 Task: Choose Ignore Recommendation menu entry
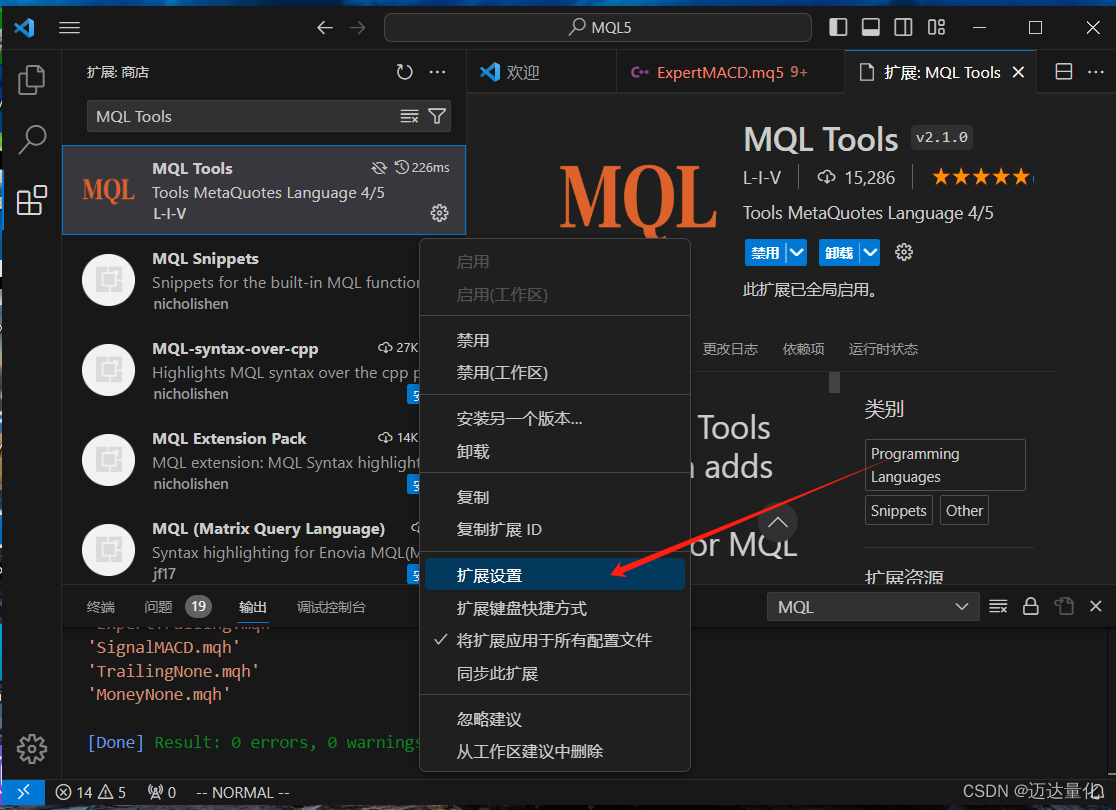554,719
